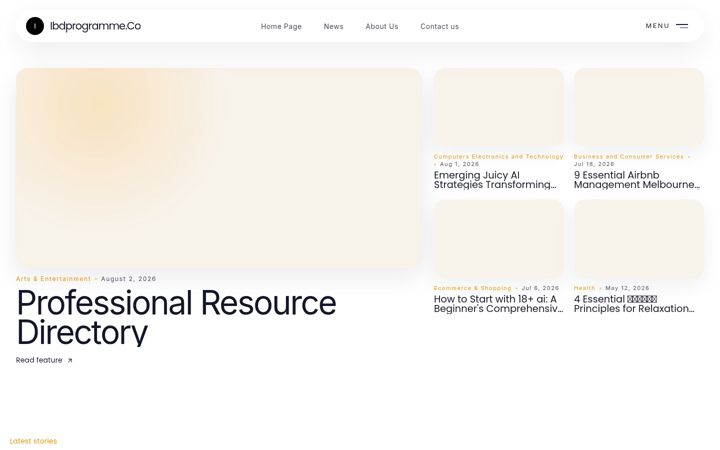Open About Us nav item
Image resolution: width=720 pixels, height=450 pixels.
coord(382,27)
